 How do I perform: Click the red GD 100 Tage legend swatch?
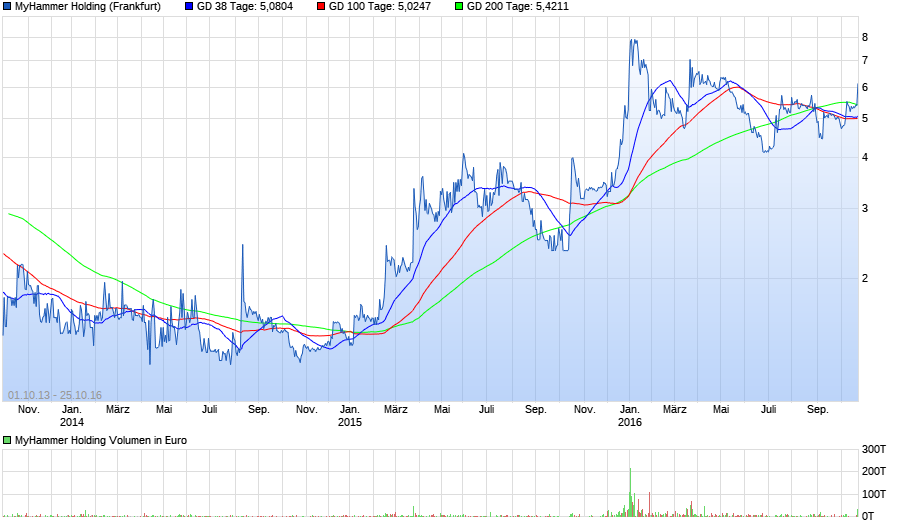click(321, 7)
